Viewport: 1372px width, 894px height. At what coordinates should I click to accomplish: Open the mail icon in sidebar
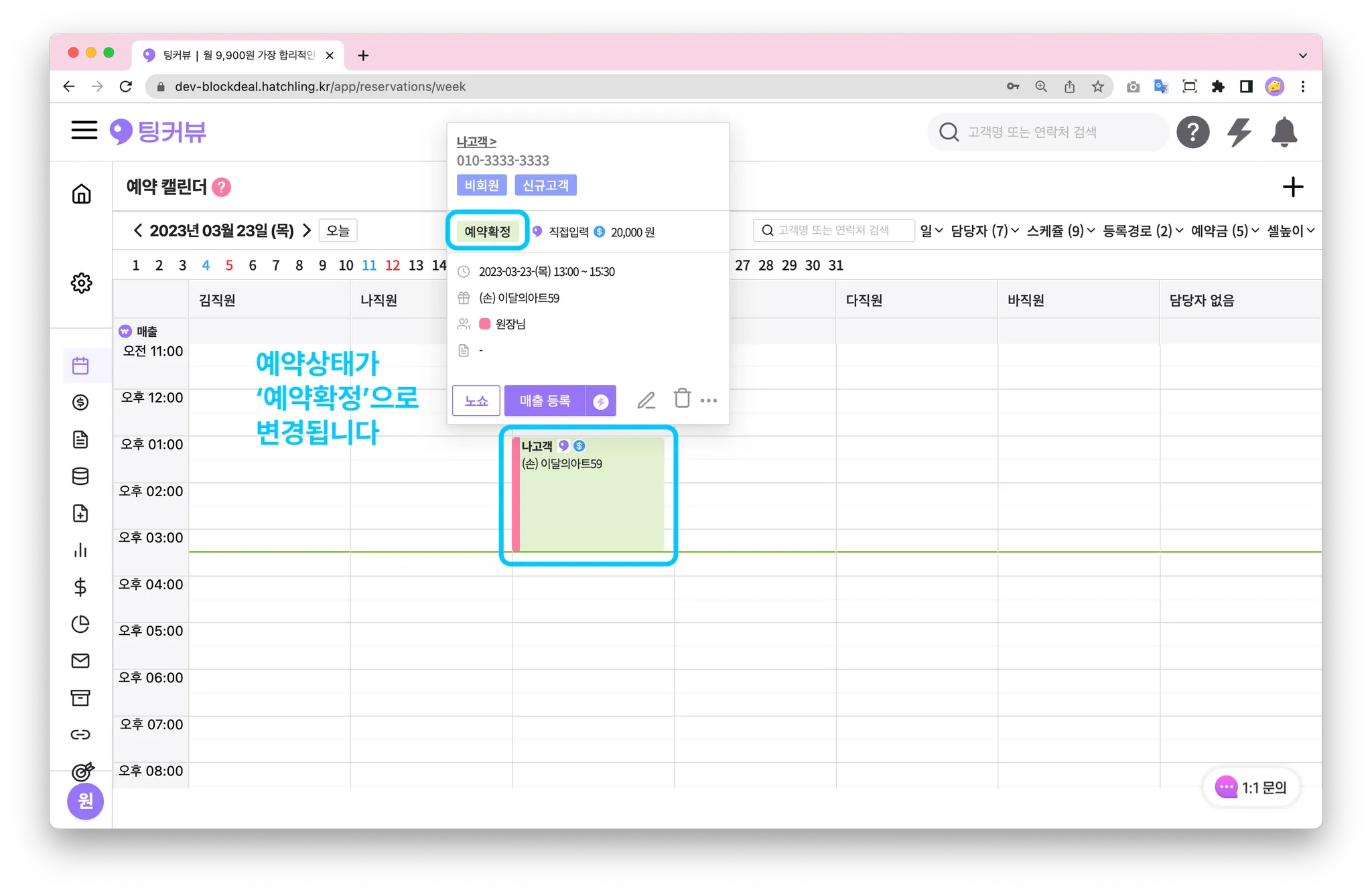click(x=80, y=661)
